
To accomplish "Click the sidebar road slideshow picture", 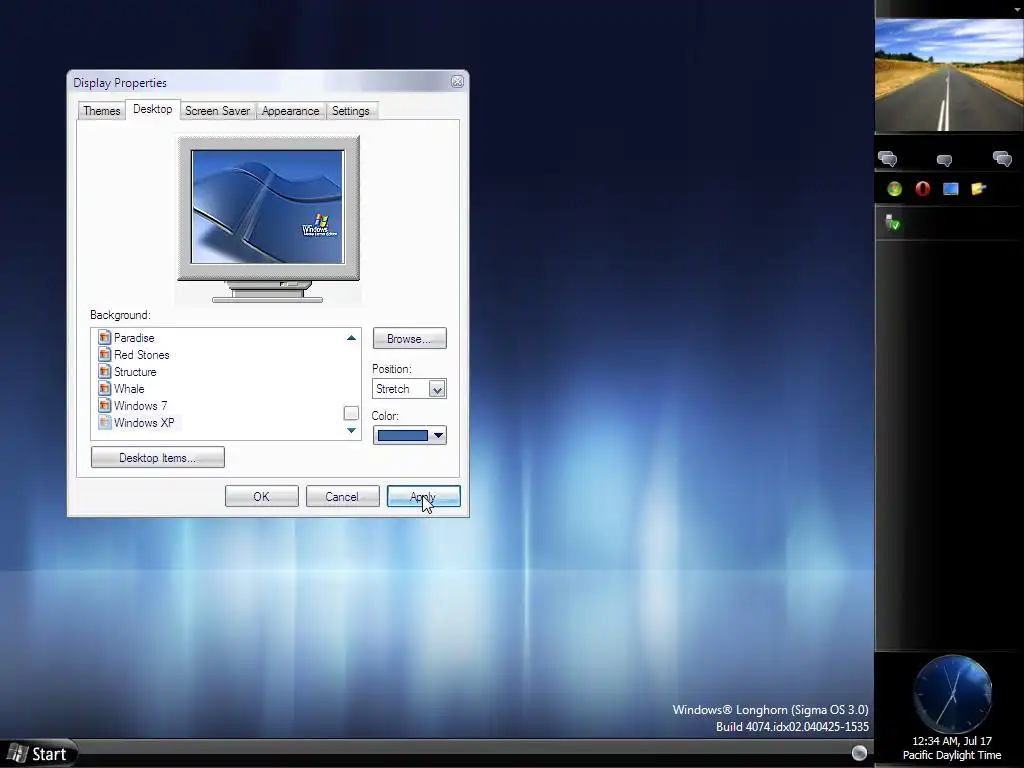I will 949,75.
